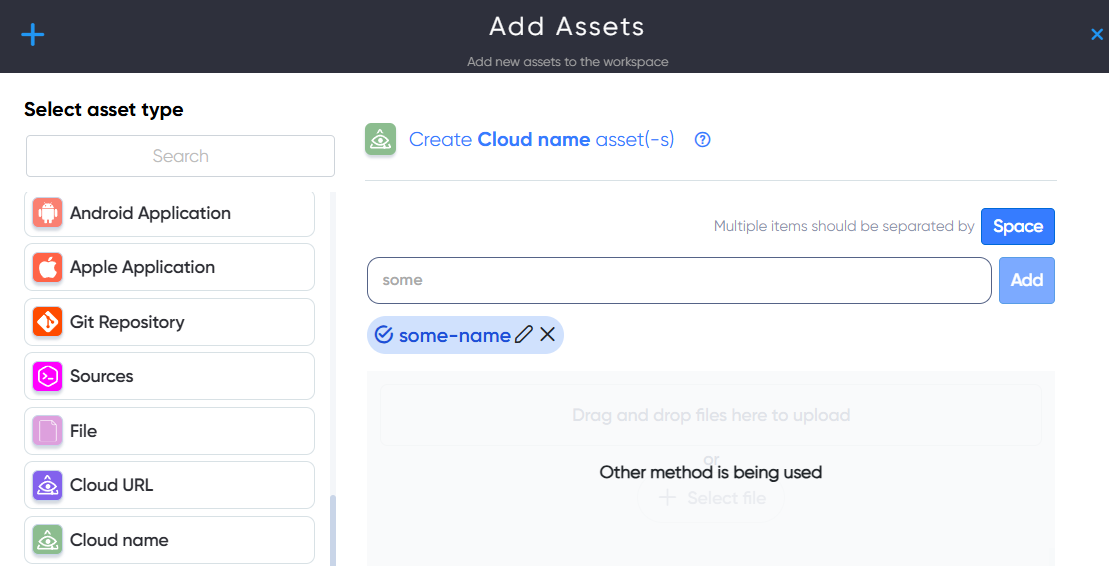
Task: Click the Space separator button
Action: tap(1018, 226)
